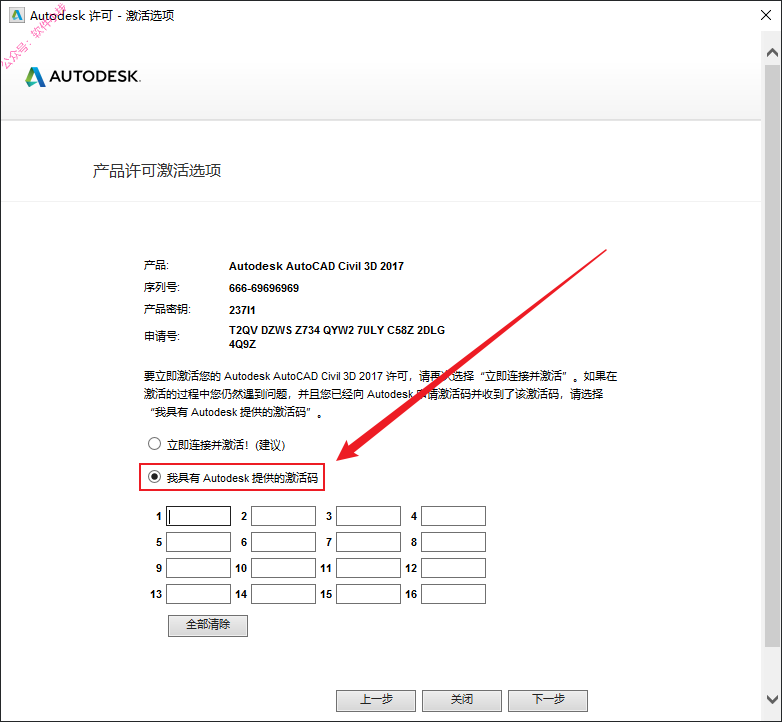Viewport: 782px width, 722px height.
Task: Click activation code field 9
Action: [198, 568]
